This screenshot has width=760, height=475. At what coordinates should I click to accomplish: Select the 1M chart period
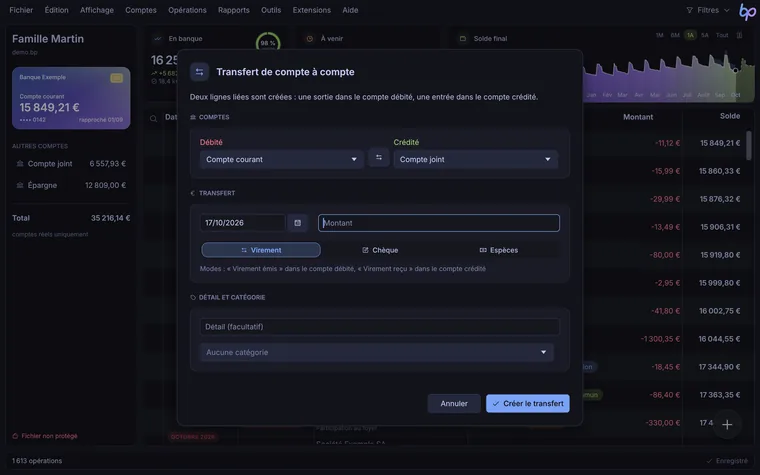pyautogui.click(x=660, y=35)
